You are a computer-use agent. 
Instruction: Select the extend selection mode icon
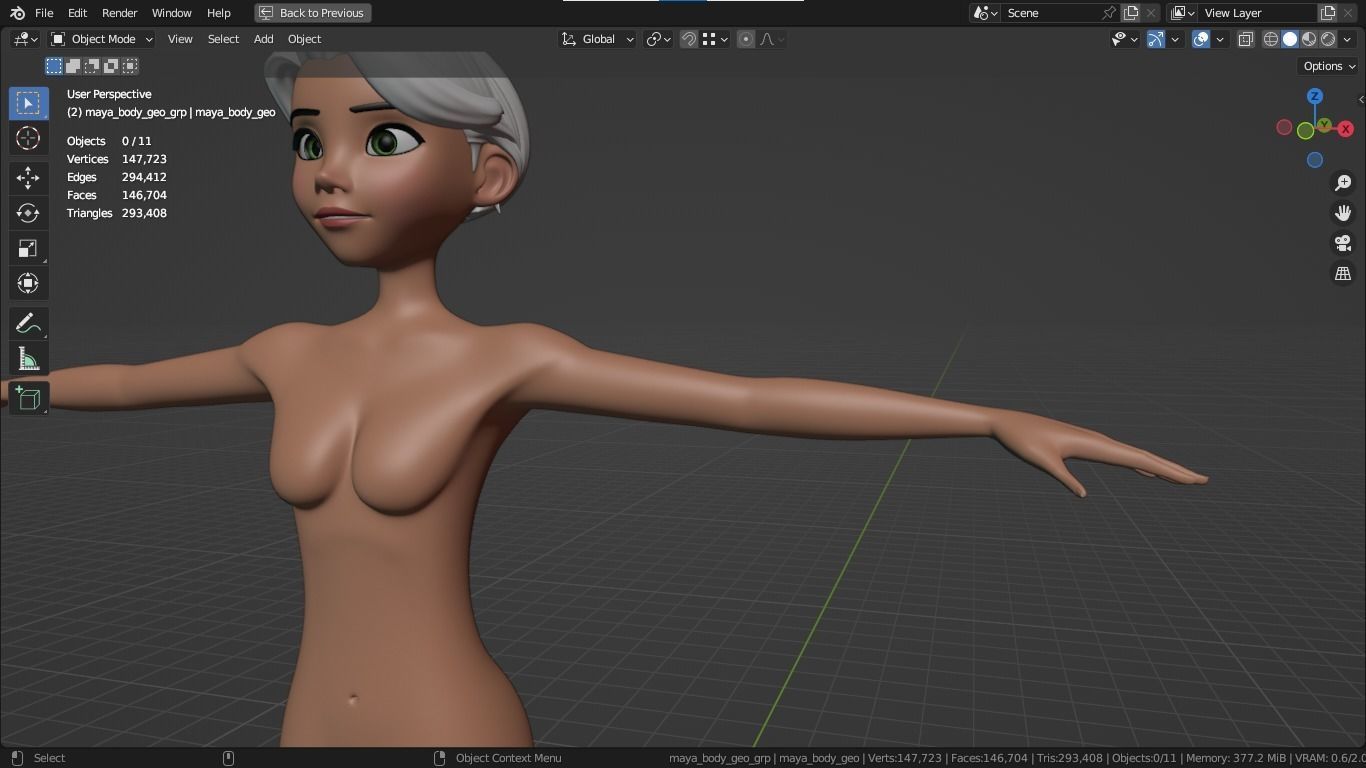73,66
